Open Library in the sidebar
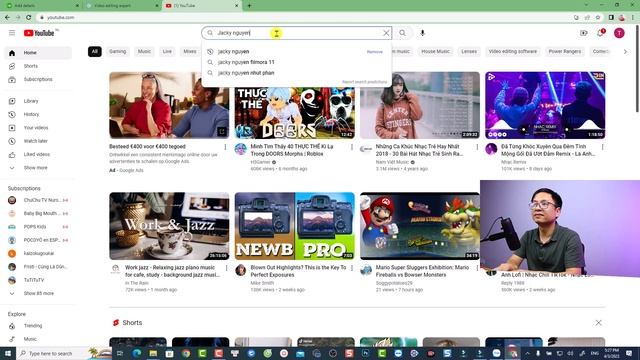This screenshot has width=640, height=360. pyautogui.click(x=38, y=101)
